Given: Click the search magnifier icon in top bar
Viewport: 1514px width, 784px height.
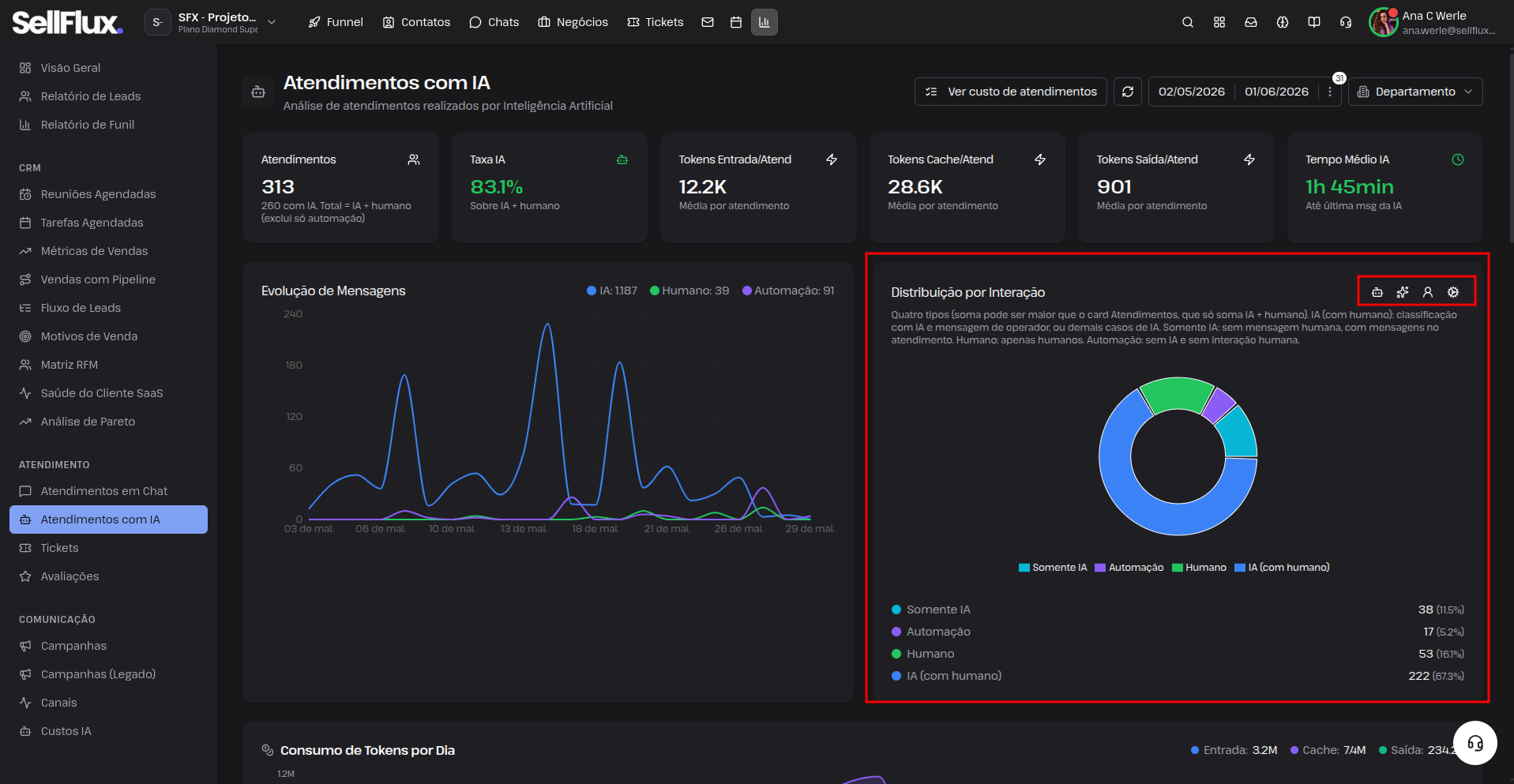Looking at the screenshot, I should pos(1187,22).
